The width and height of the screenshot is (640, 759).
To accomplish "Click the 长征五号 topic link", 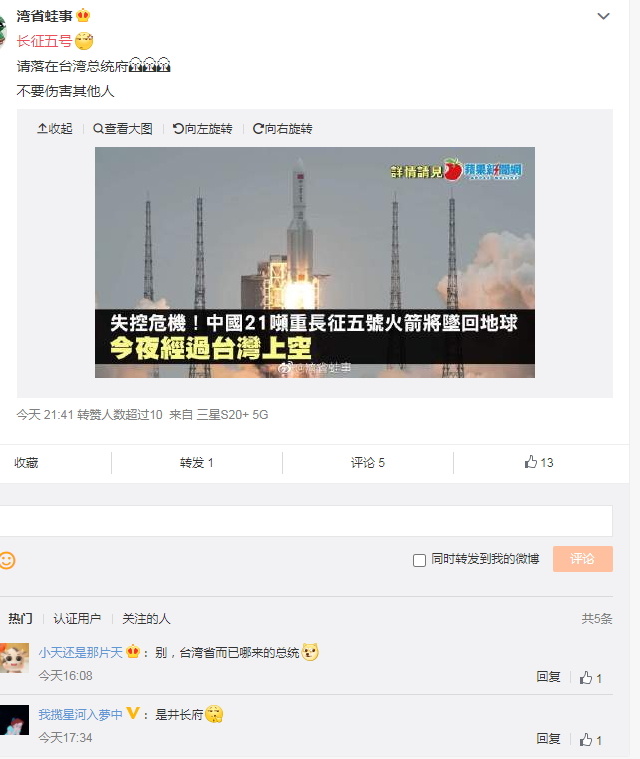I will 44,41.
